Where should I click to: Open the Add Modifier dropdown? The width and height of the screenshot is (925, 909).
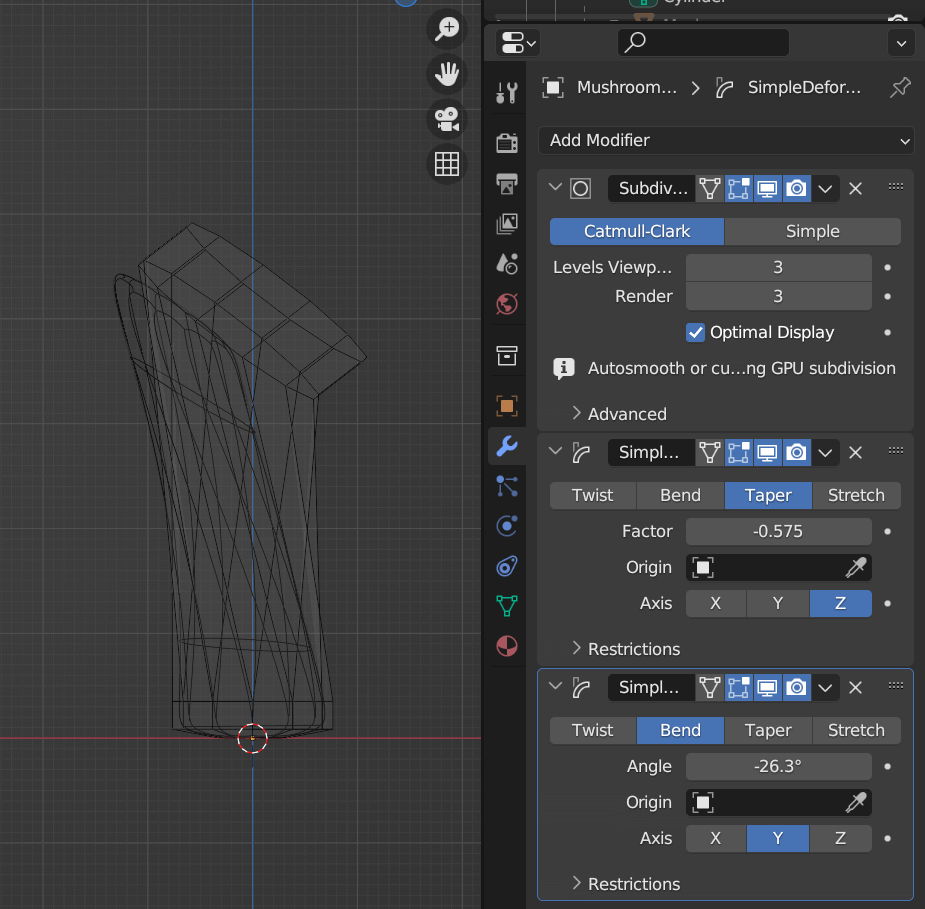point(726,140)
